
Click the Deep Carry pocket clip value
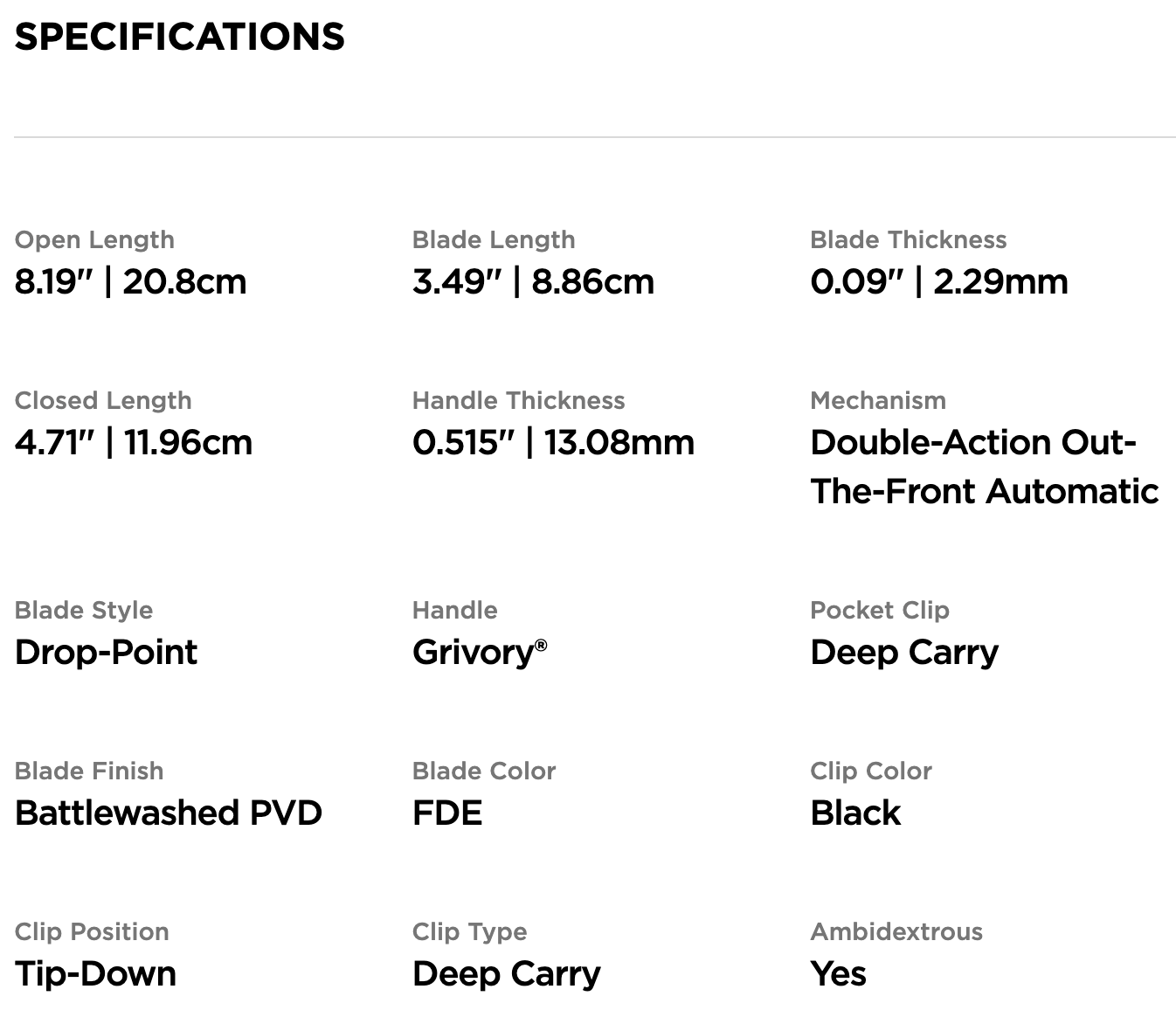(904, 653)
